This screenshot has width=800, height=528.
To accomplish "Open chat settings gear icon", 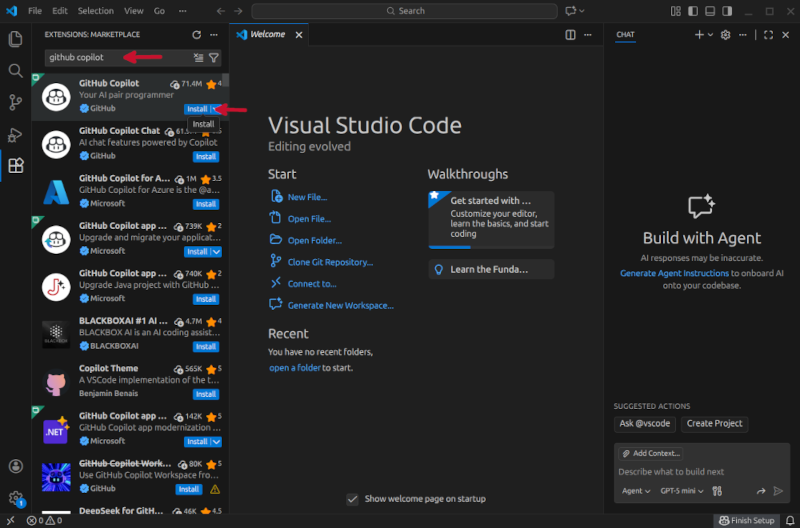I will click(726, 34).
